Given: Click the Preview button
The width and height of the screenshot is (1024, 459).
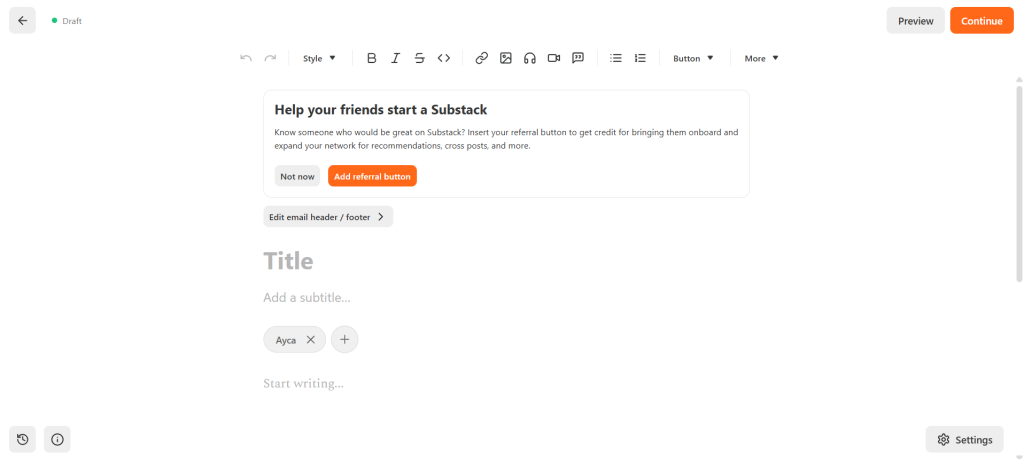Looking at the screenshot, I should point(916,20).
